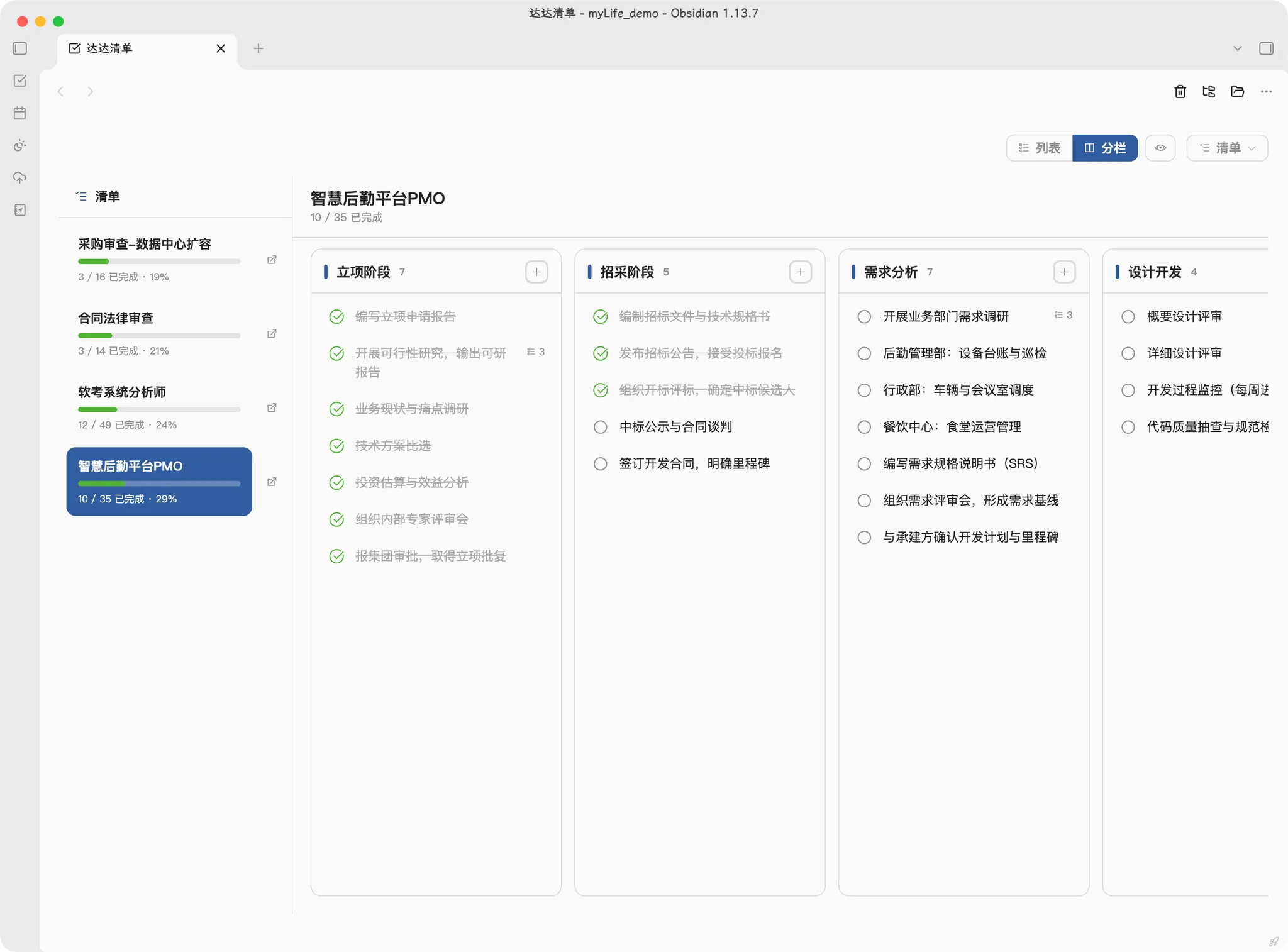
Task: Open a new tab with plus
Action: click(x=258, y=48)
